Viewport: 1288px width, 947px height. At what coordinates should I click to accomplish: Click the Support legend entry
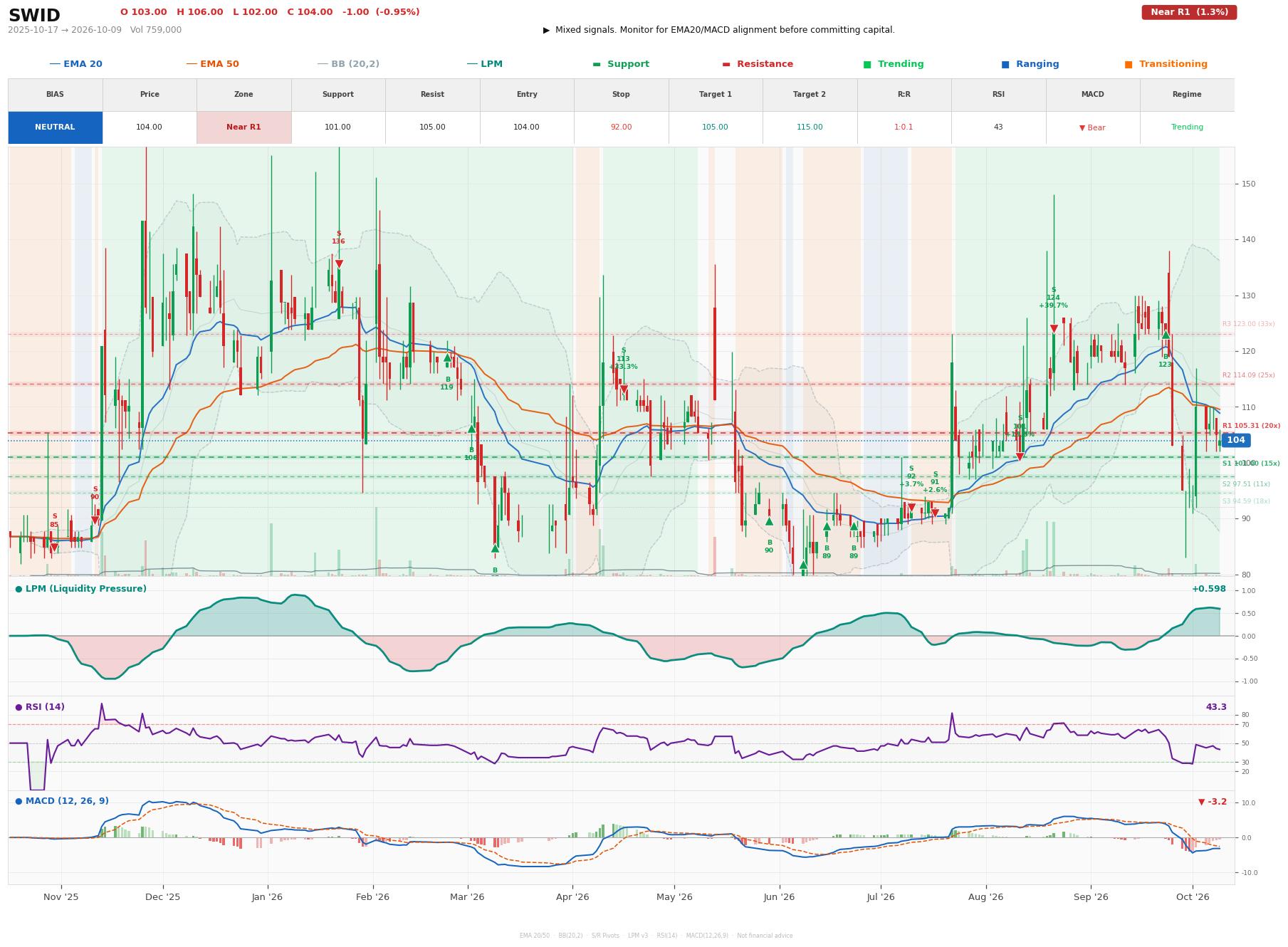point(621,64)
